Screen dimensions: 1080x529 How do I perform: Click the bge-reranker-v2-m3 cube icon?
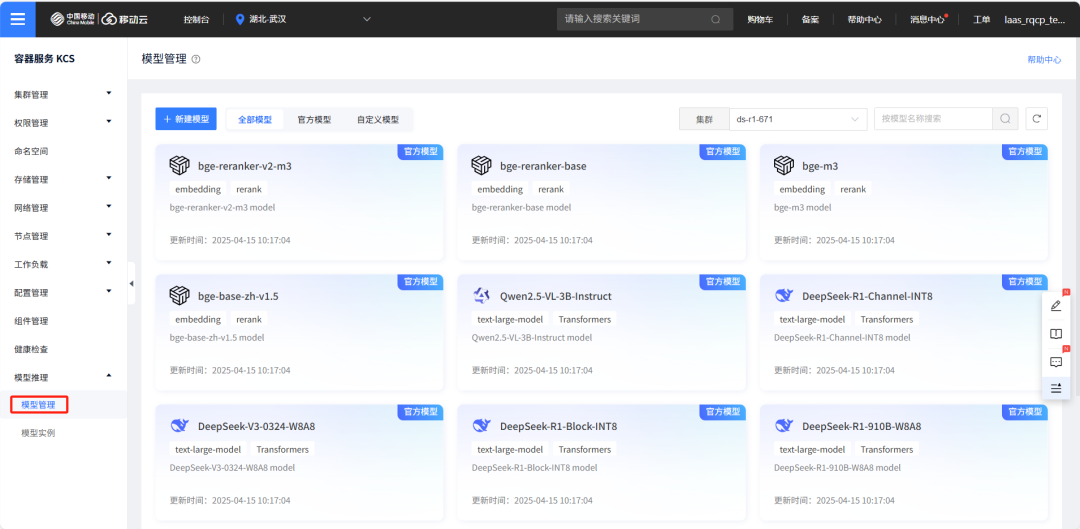[179, 166]
